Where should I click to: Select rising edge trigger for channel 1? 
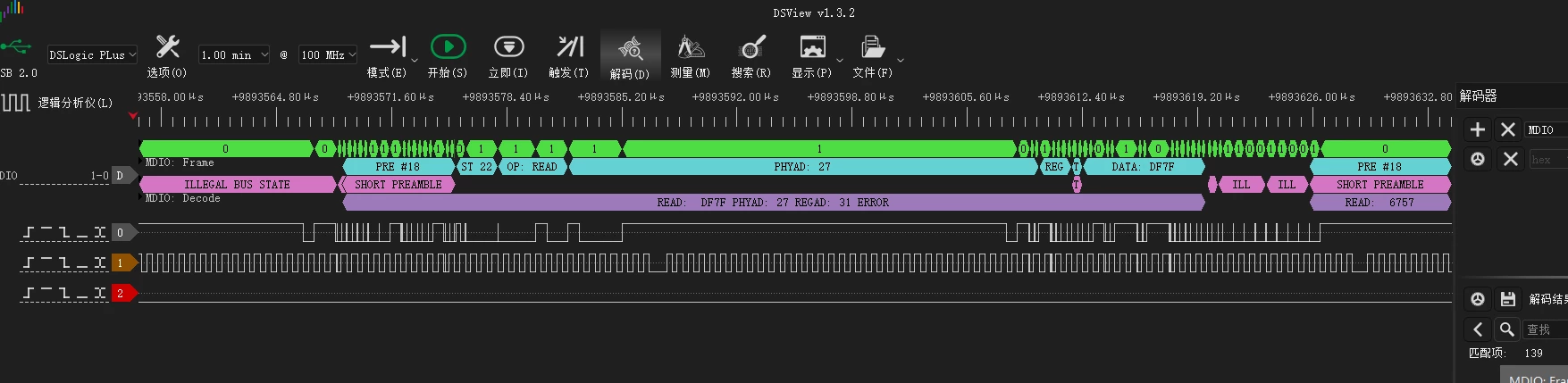click(29, 263)
